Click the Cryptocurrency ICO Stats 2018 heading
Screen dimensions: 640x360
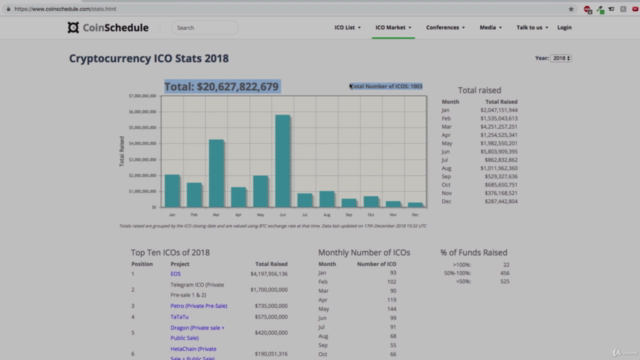pyautogui.click(x=149, y=58)
